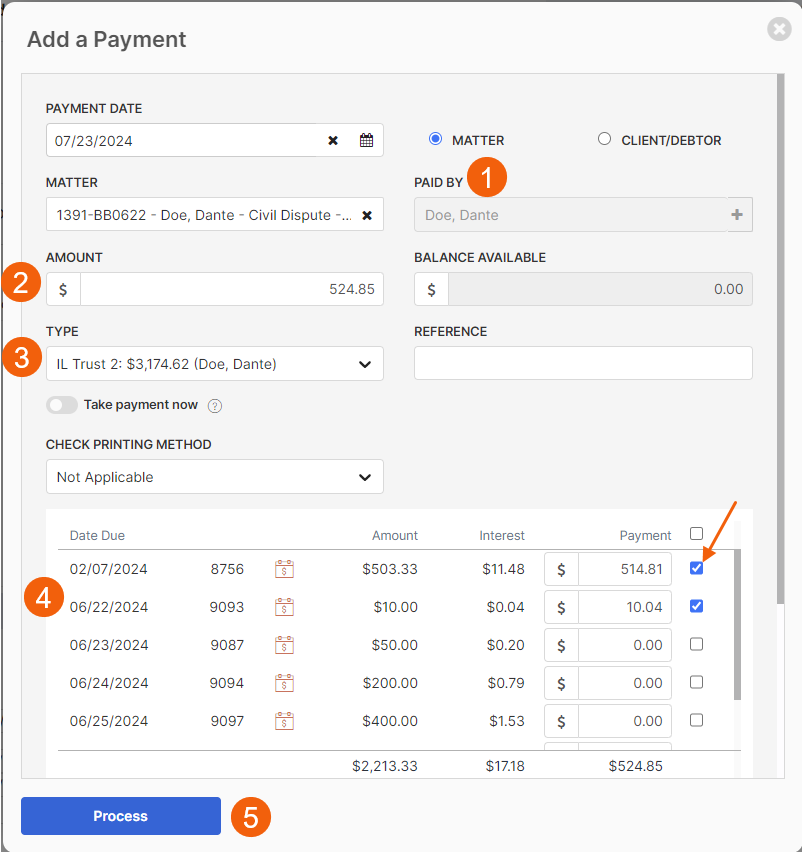The image size is (802, 852).
Task: Click the Reference input field
Action: tap(583, 363)
